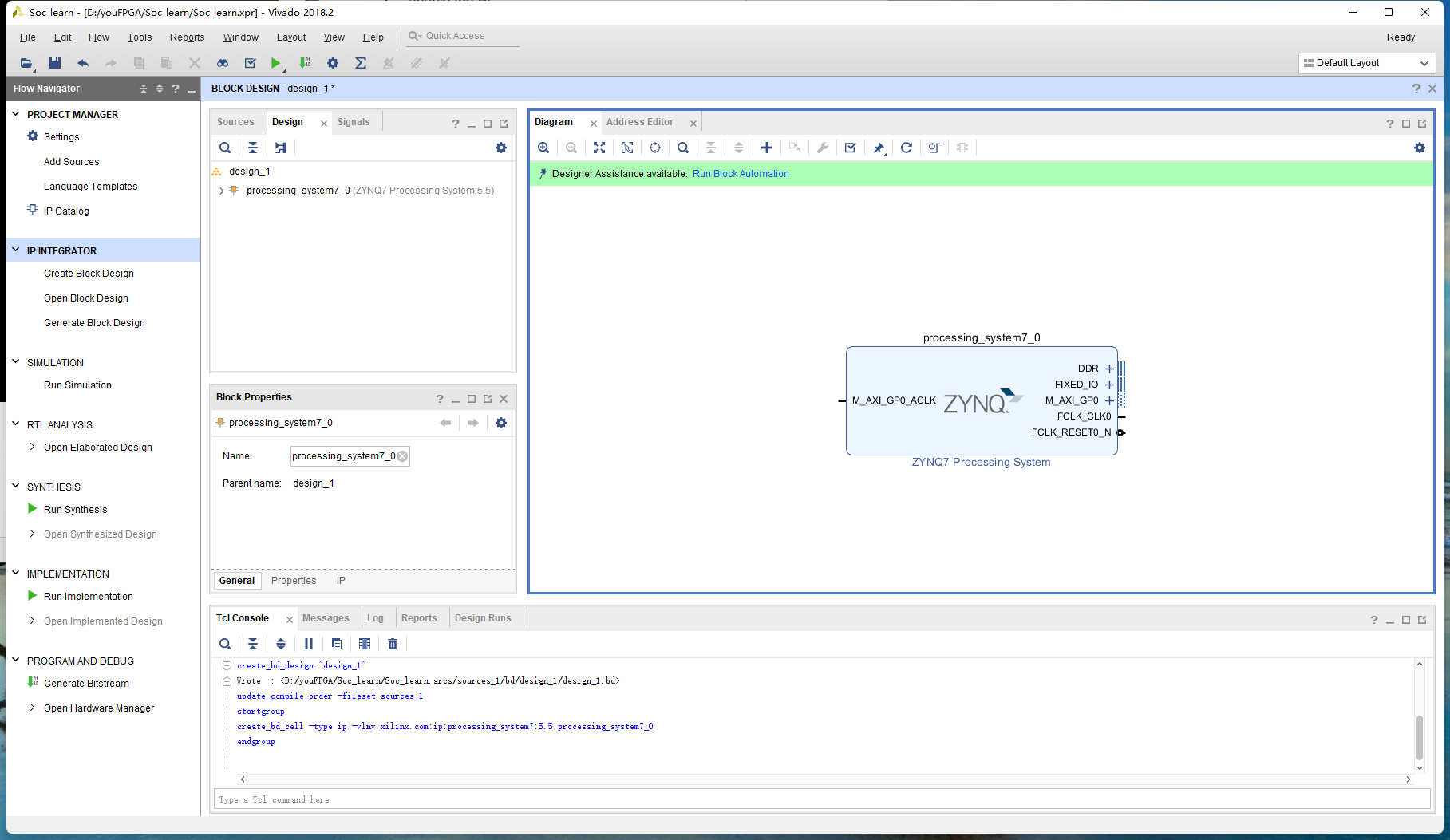Open the Default Layout dropdown

(x=1367, y=63)
